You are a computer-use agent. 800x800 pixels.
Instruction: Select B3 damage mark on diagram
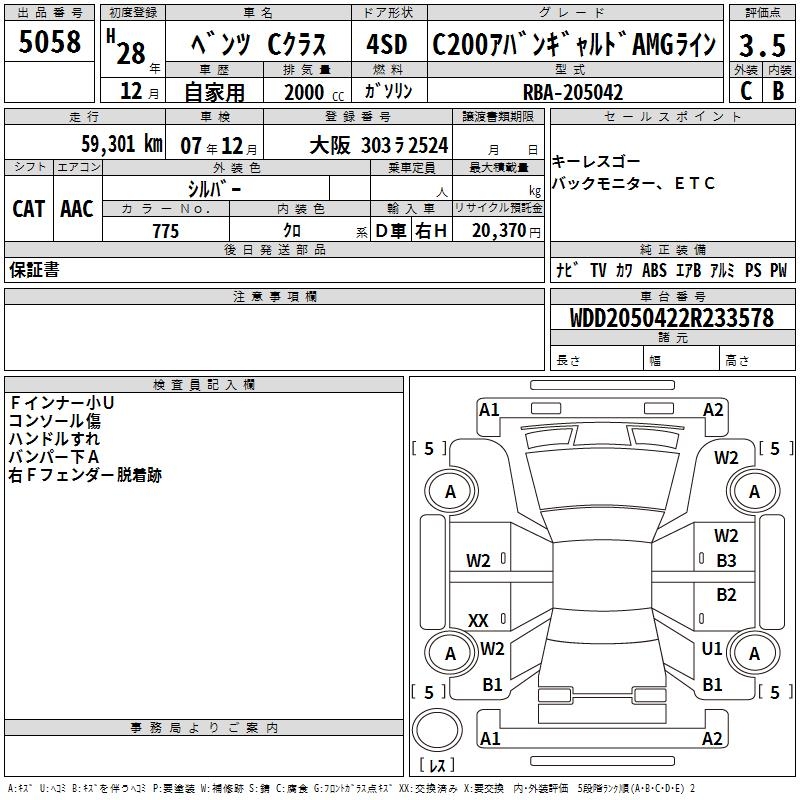point(726,561)
